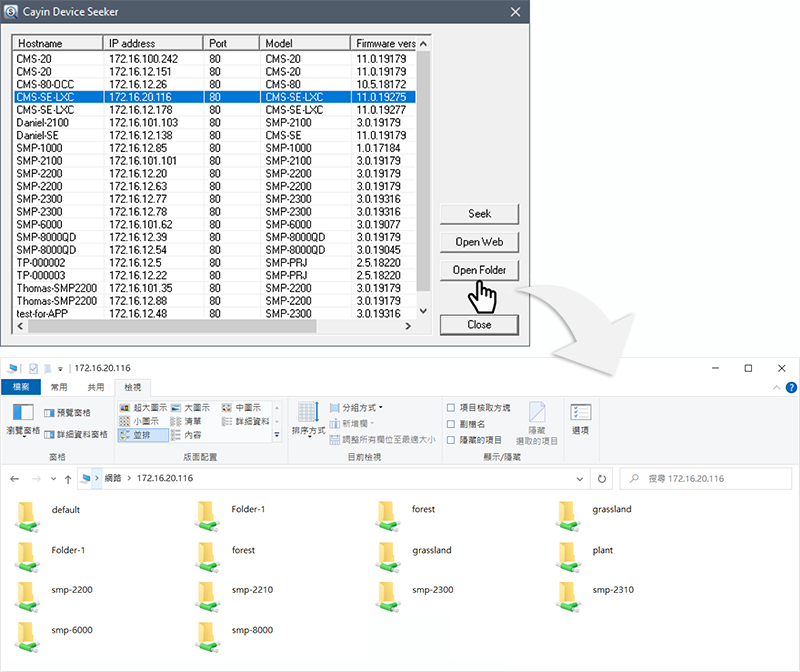The width and height of the screenshot is (800, 672).
Task: Switch to 詳細資料 details layout
Action: click(x=245, y=421)
